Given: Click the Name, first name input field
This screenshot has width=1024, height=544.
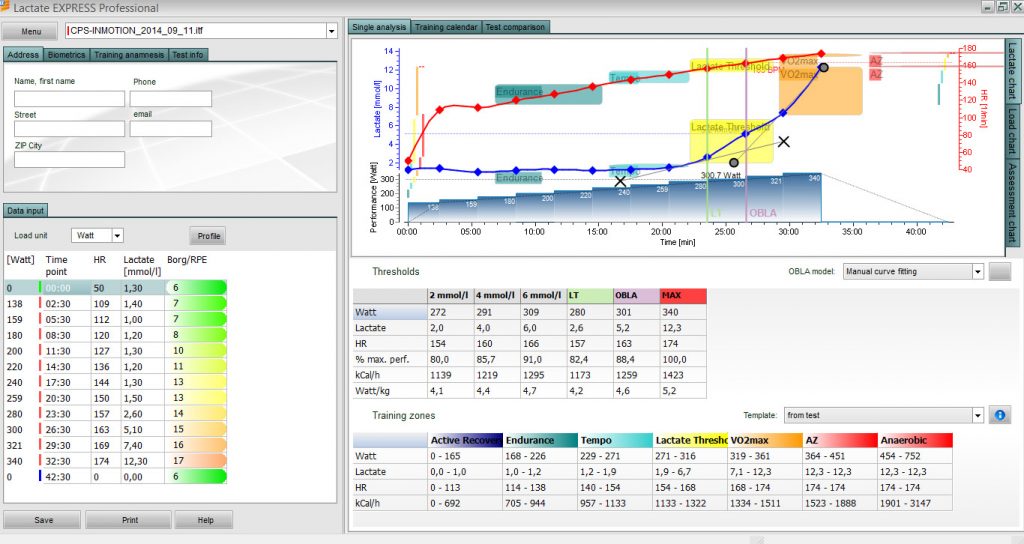Looking at the screenshot, I should pyautogui.click(x=69, y=99).
